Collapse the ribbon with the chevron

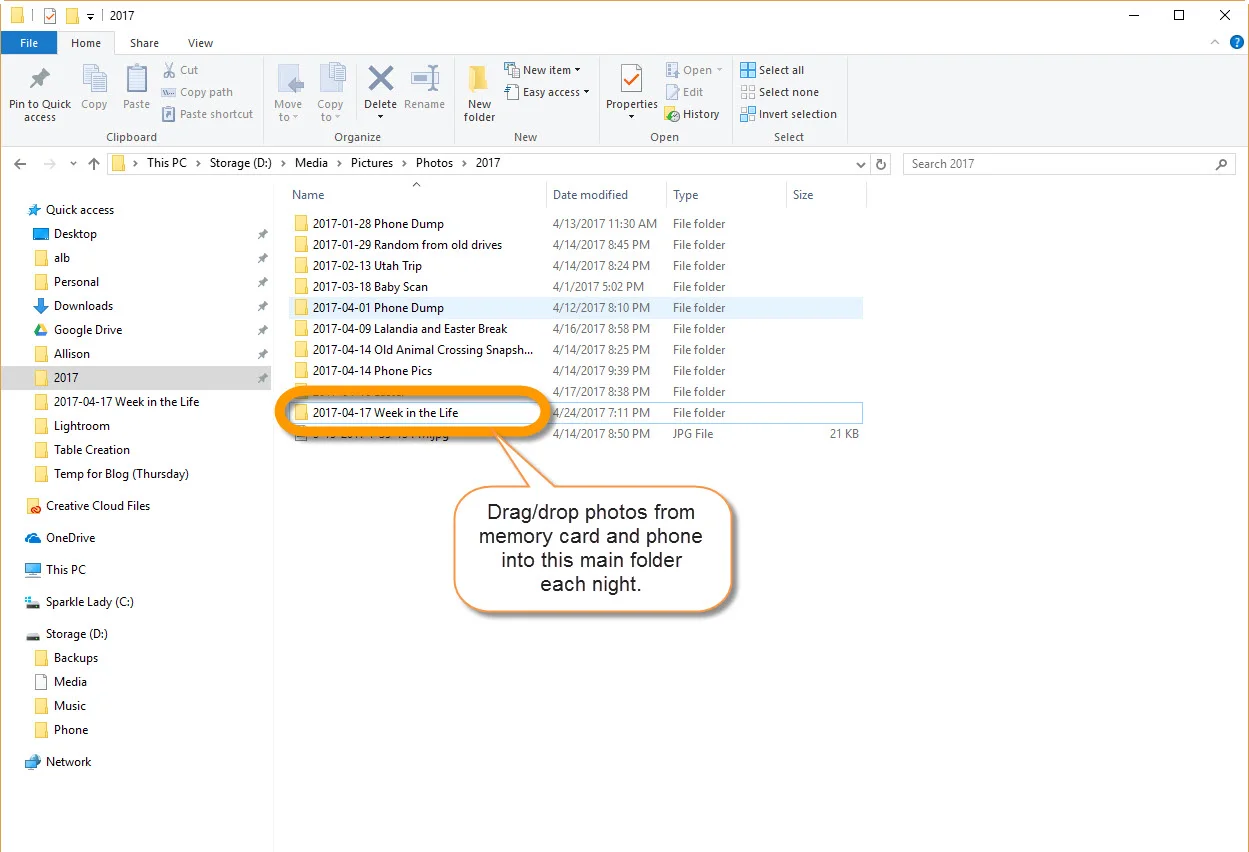(x=1215, y=43)
